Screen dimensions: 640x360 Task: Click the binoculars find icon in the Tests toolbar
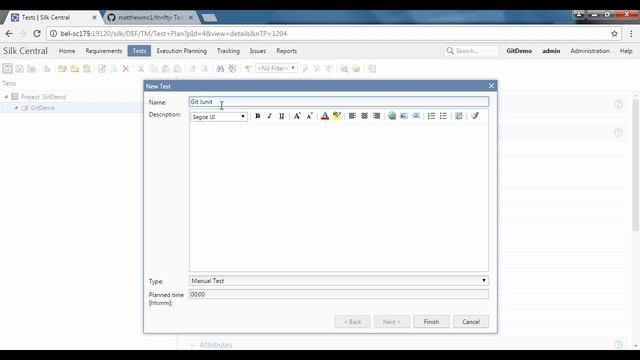tap(220, 69)
